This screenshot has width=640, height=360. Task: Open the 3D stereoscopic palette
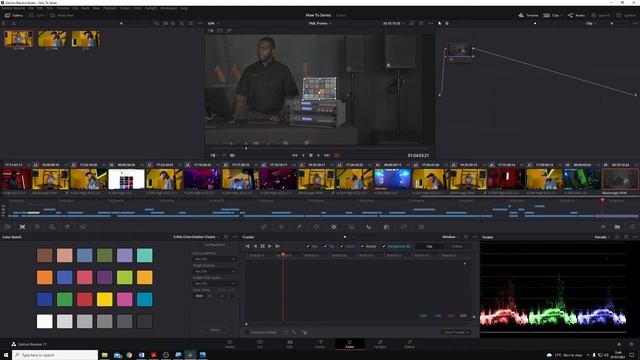421,227
